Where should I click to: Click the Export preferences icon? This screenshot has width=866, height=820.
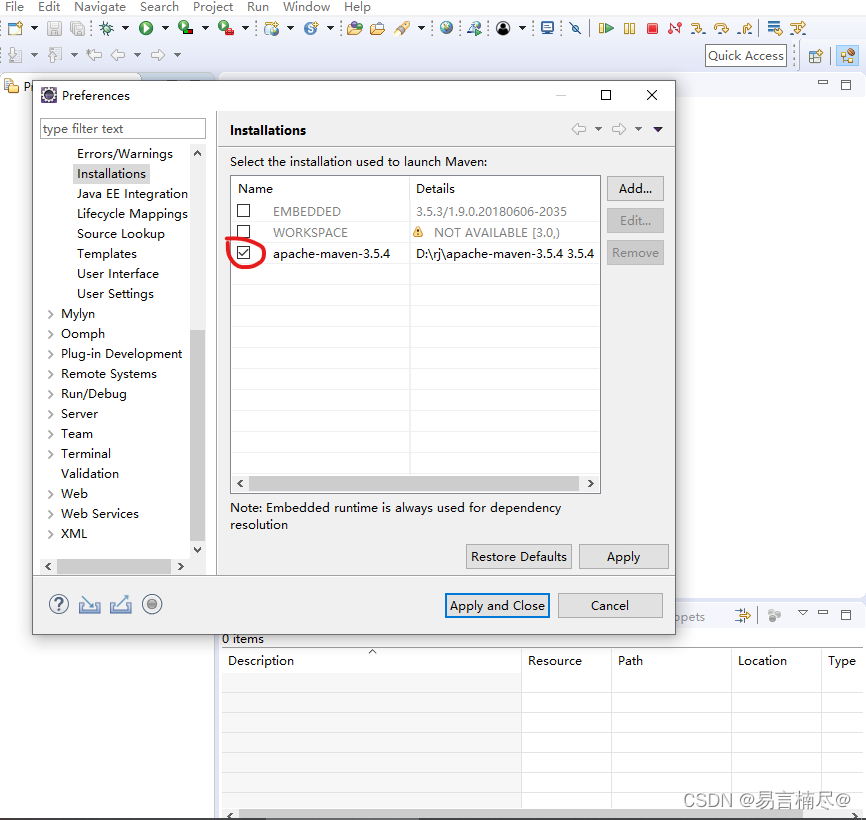point(120,605)
